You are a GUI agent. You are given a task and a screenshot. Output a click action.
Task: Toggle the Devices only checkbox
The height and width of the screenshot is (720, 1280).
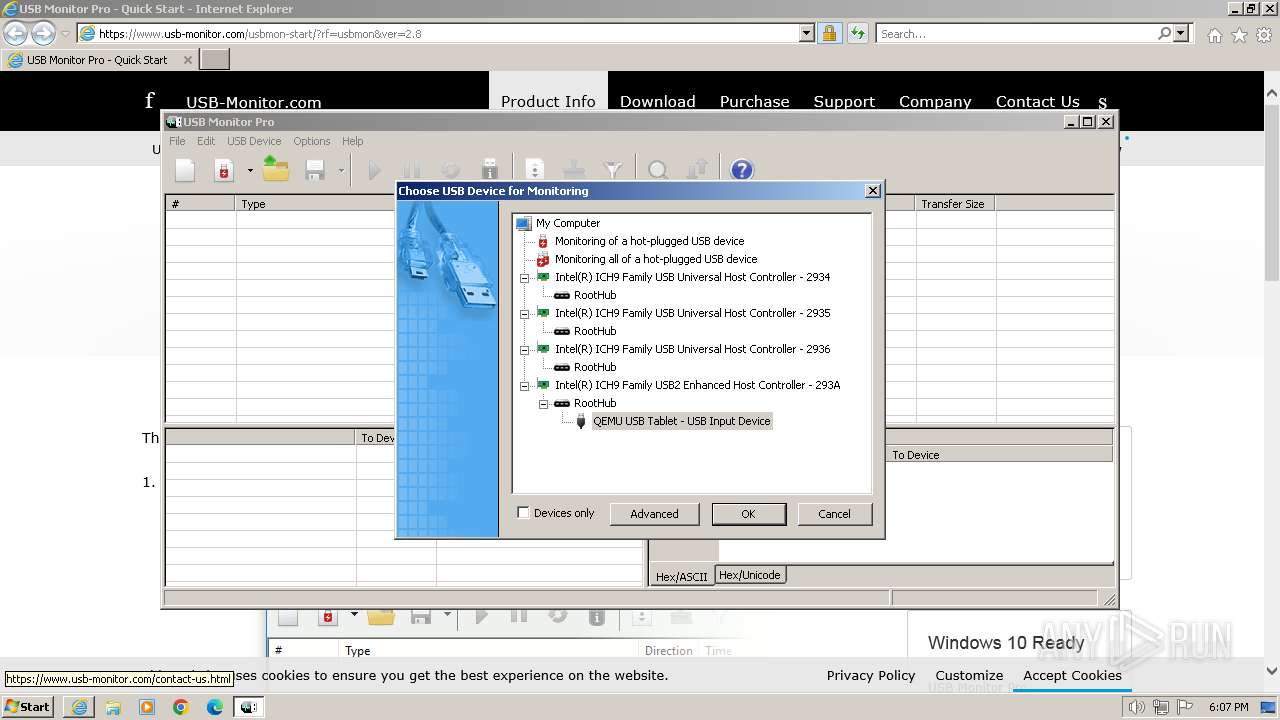[523, 513]
